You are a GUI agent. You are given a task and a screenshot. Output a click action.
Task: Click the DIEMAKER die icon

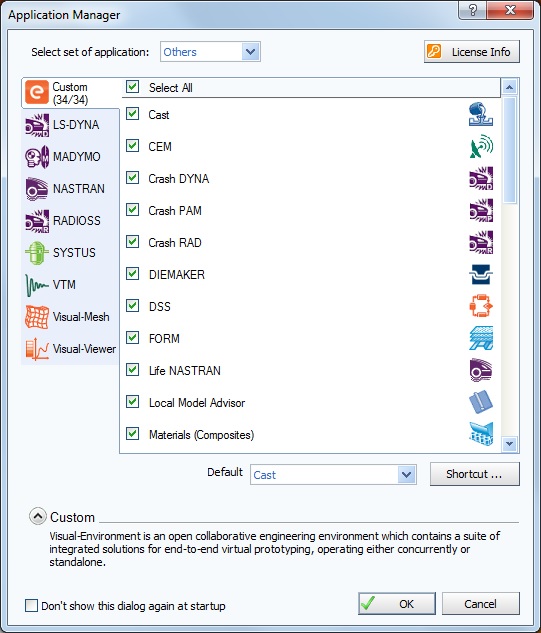point(481,275)
